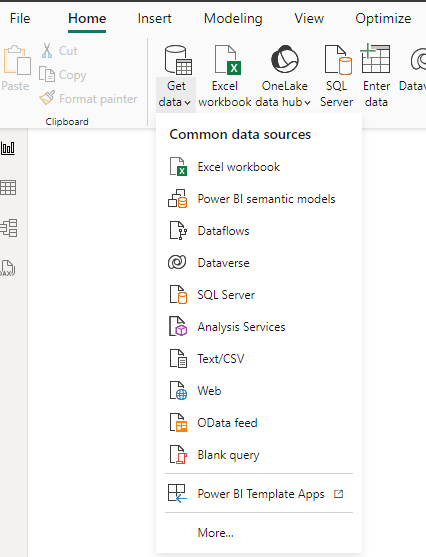Click the Power BI semantic models icon
Viewport: 426px width, 557px height.
tap(178, 199)
